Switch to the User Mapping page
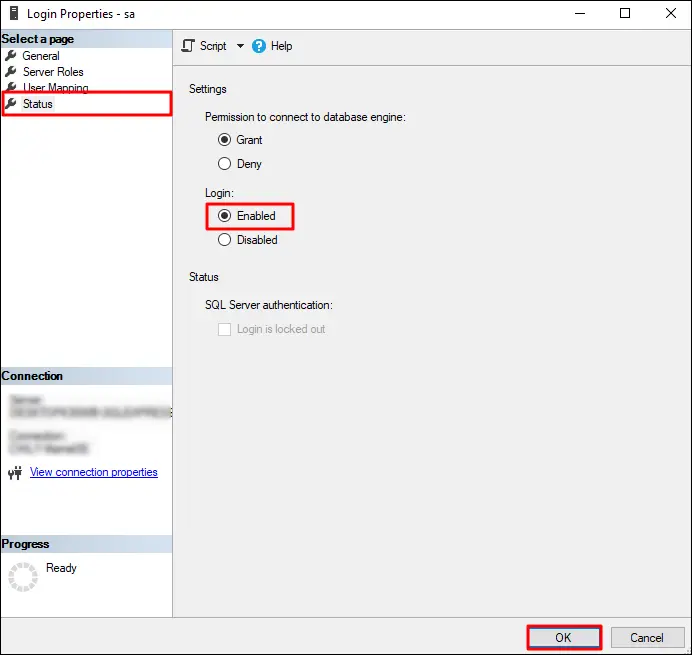 [x=55, y=88]
